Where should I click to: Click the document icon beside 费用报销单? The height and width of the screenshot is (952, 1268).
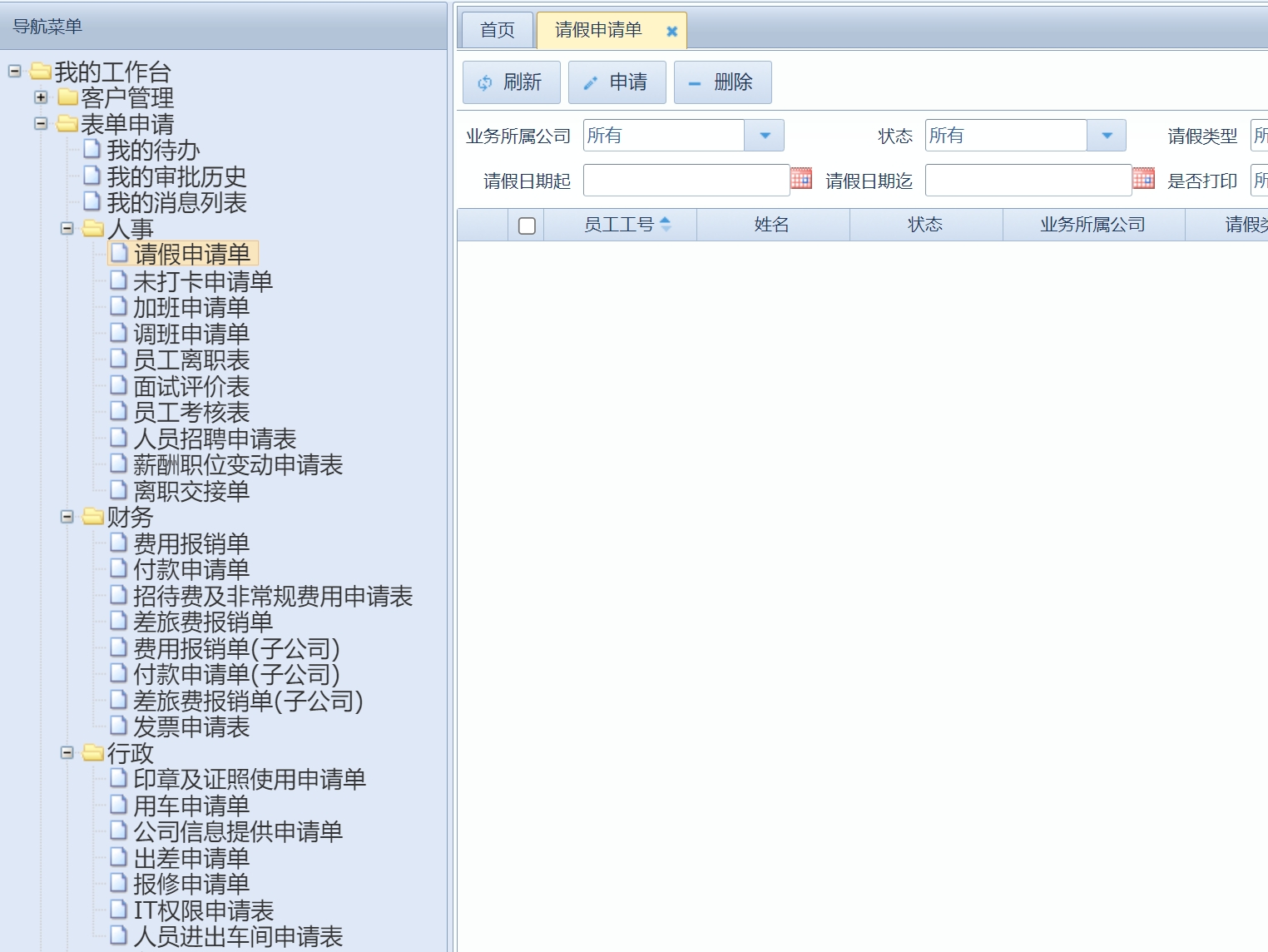(119, 543)
